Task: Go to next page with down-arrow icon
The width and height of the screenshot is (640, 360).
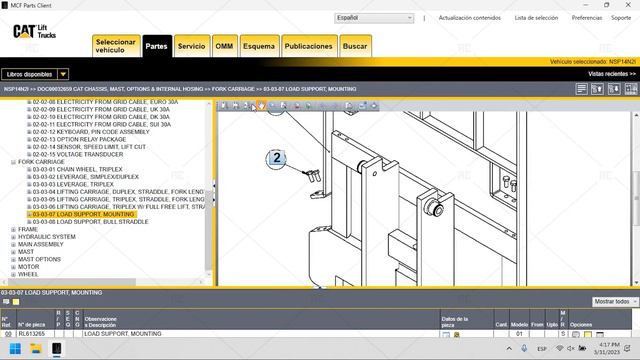Action: click(614, 89)
